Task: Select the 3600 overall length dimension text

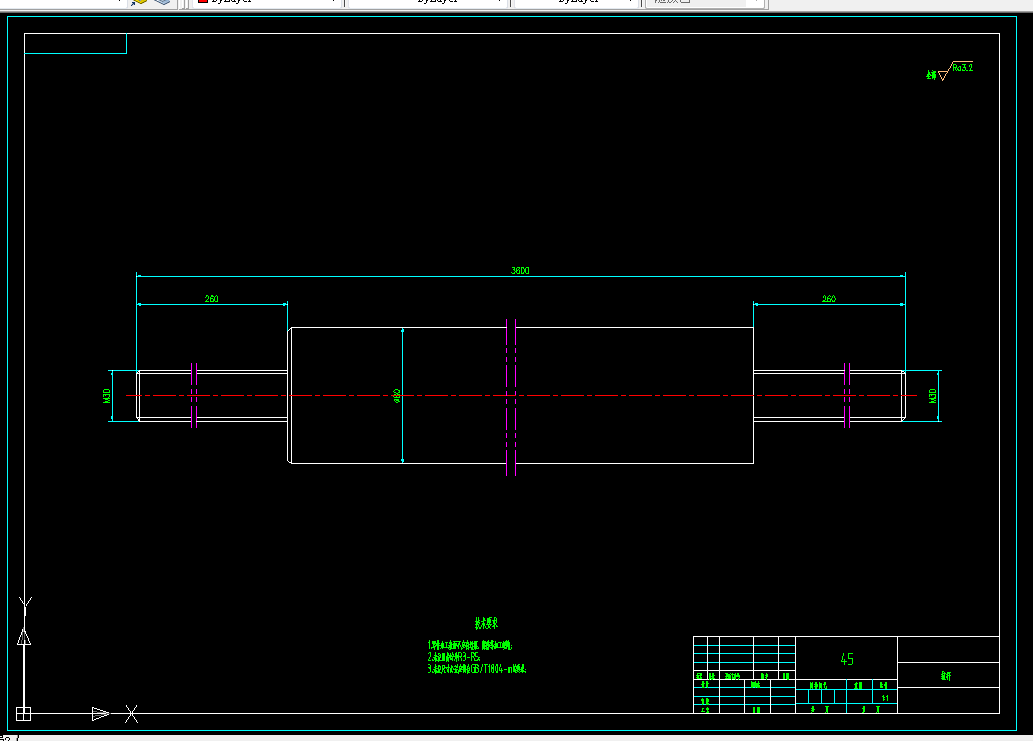Action: click(520, 270)
